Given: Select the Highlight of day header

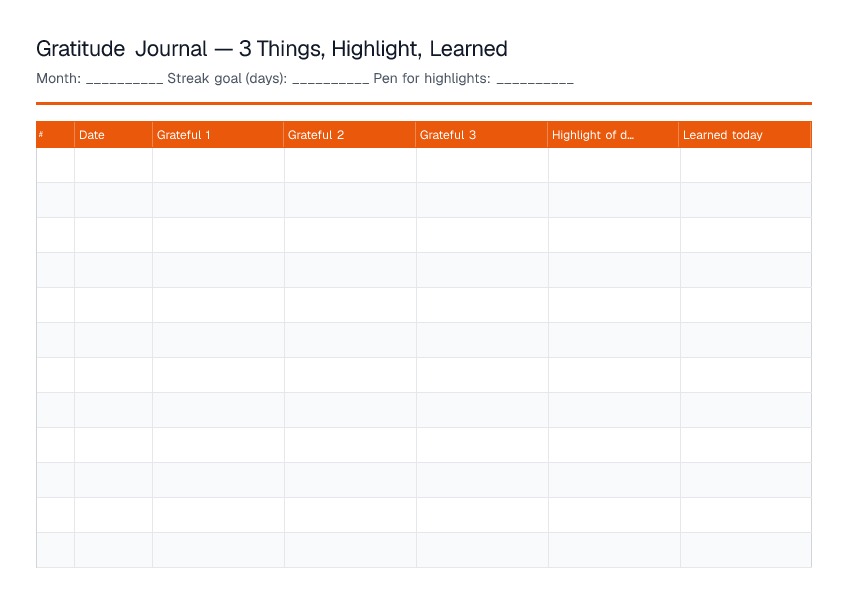Looking at the screenshot, I should pos(613,135).
